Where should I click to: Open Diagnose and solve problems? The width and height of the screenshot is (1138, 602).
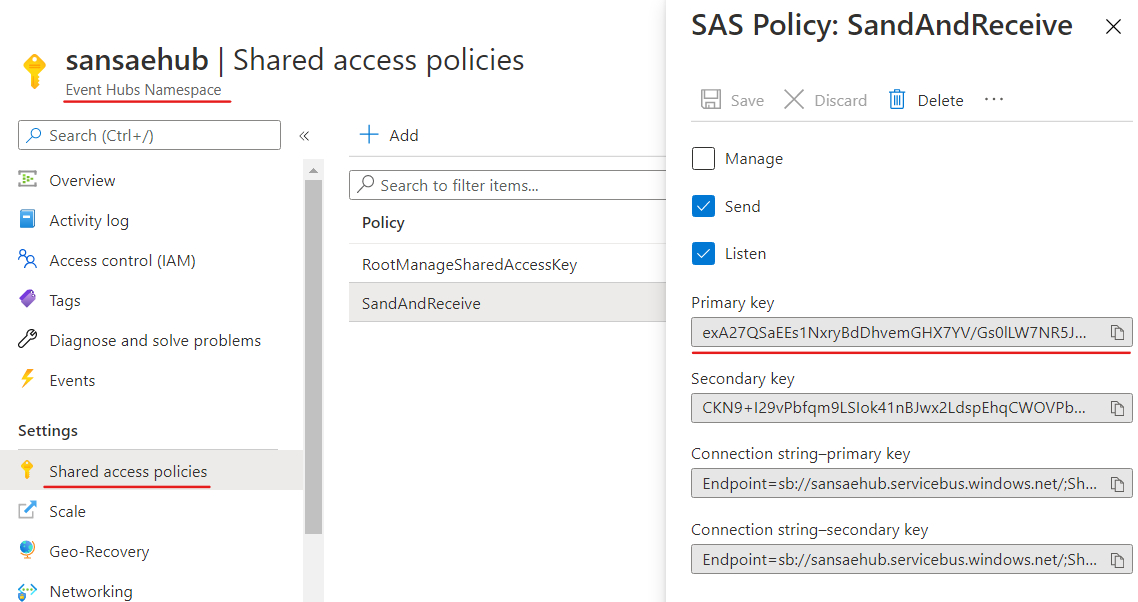click(155, 341)
